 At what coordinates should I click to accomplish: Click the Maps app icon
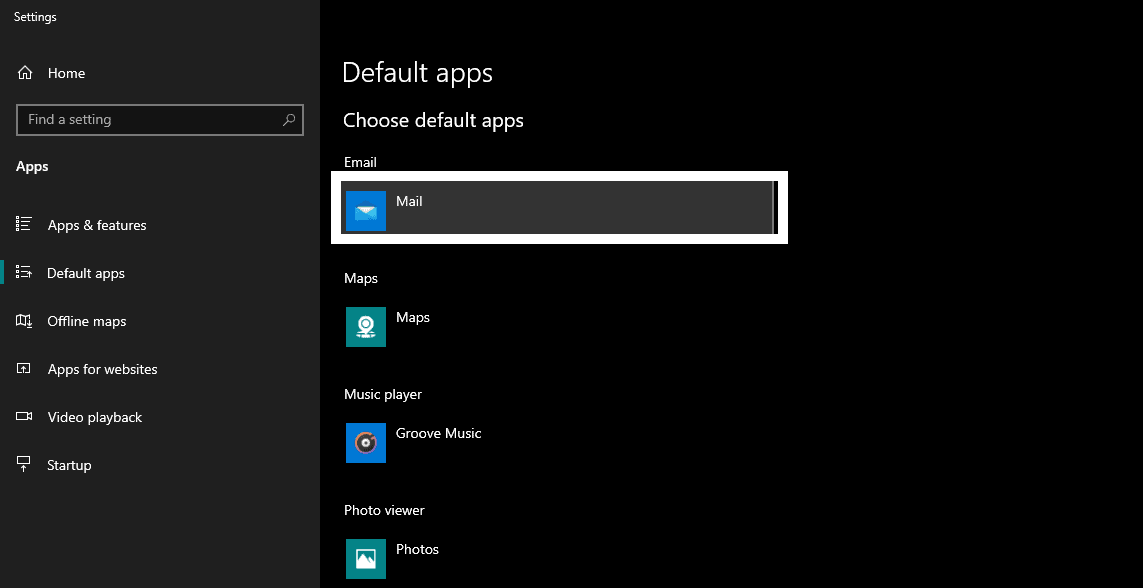coord(366,326)
